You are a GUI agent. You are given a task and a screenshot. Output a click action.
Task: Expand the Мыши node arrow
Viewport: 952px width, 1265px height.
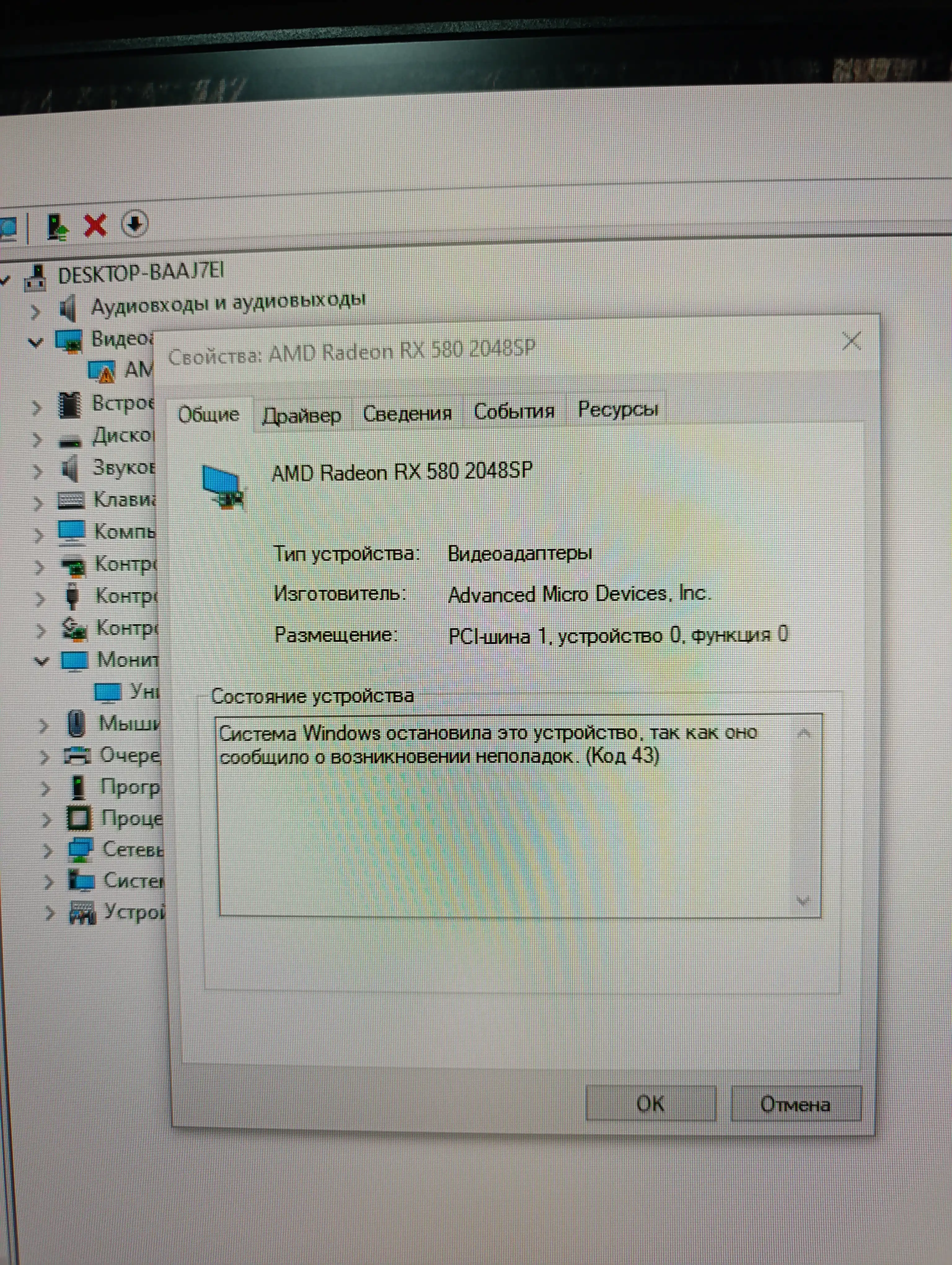43,725
